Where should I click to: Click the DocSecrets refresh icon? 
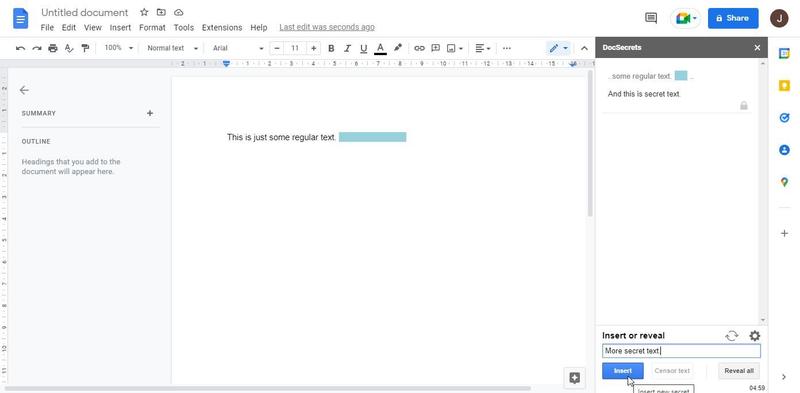coord(732,335)
